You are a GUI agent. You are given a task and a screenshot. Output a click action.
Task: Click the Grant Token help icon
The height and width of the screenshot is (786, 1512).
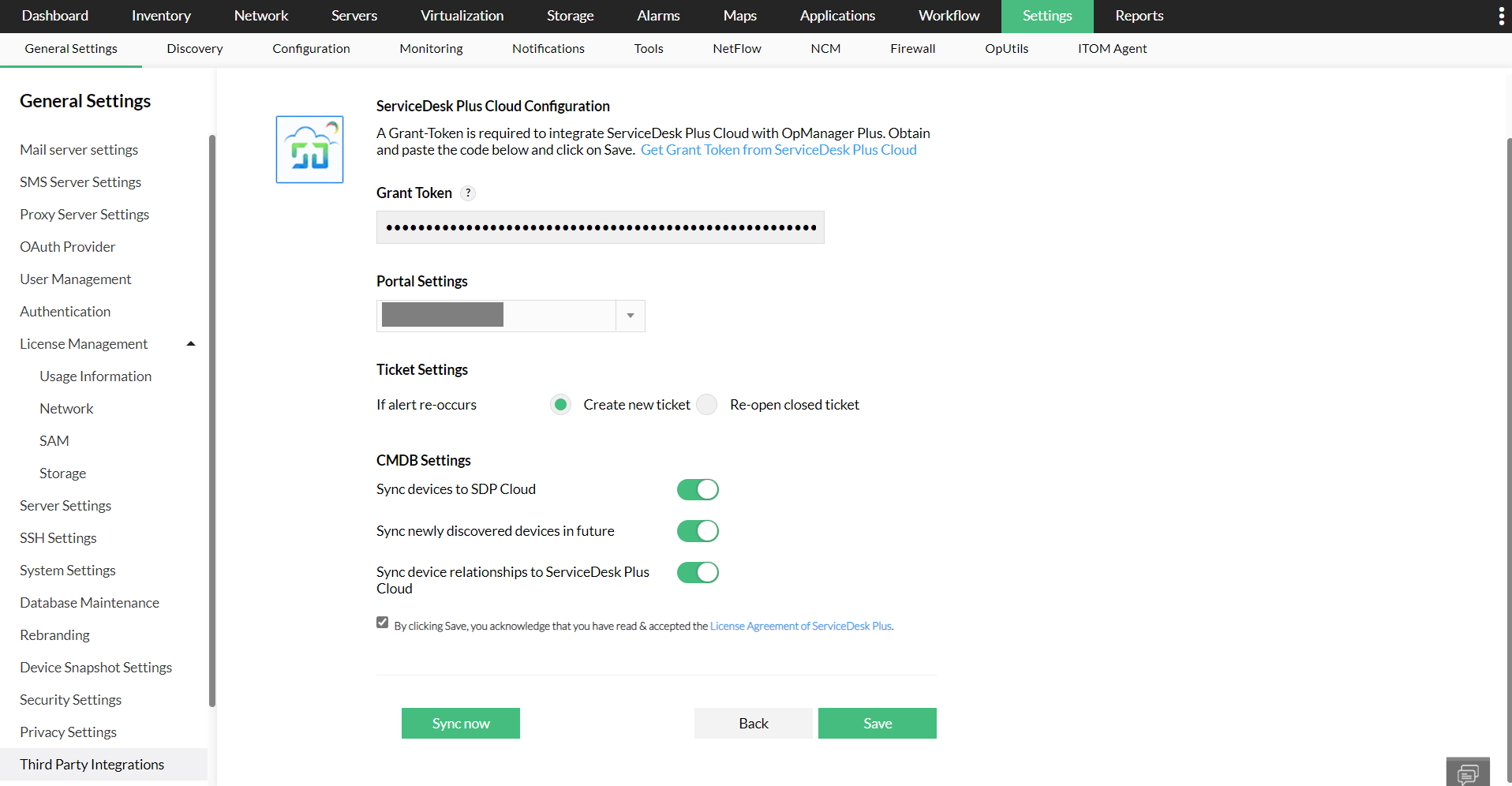pyautogui.click(x=467, y=193)
